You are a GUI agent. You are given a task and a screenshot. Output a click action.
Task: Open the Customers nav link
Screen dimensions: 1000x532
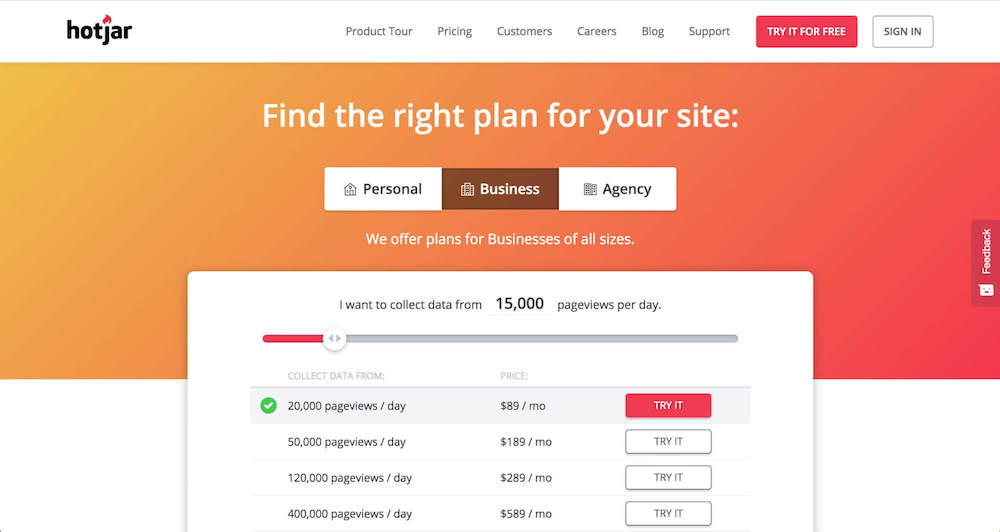click(x=524, y=31)
